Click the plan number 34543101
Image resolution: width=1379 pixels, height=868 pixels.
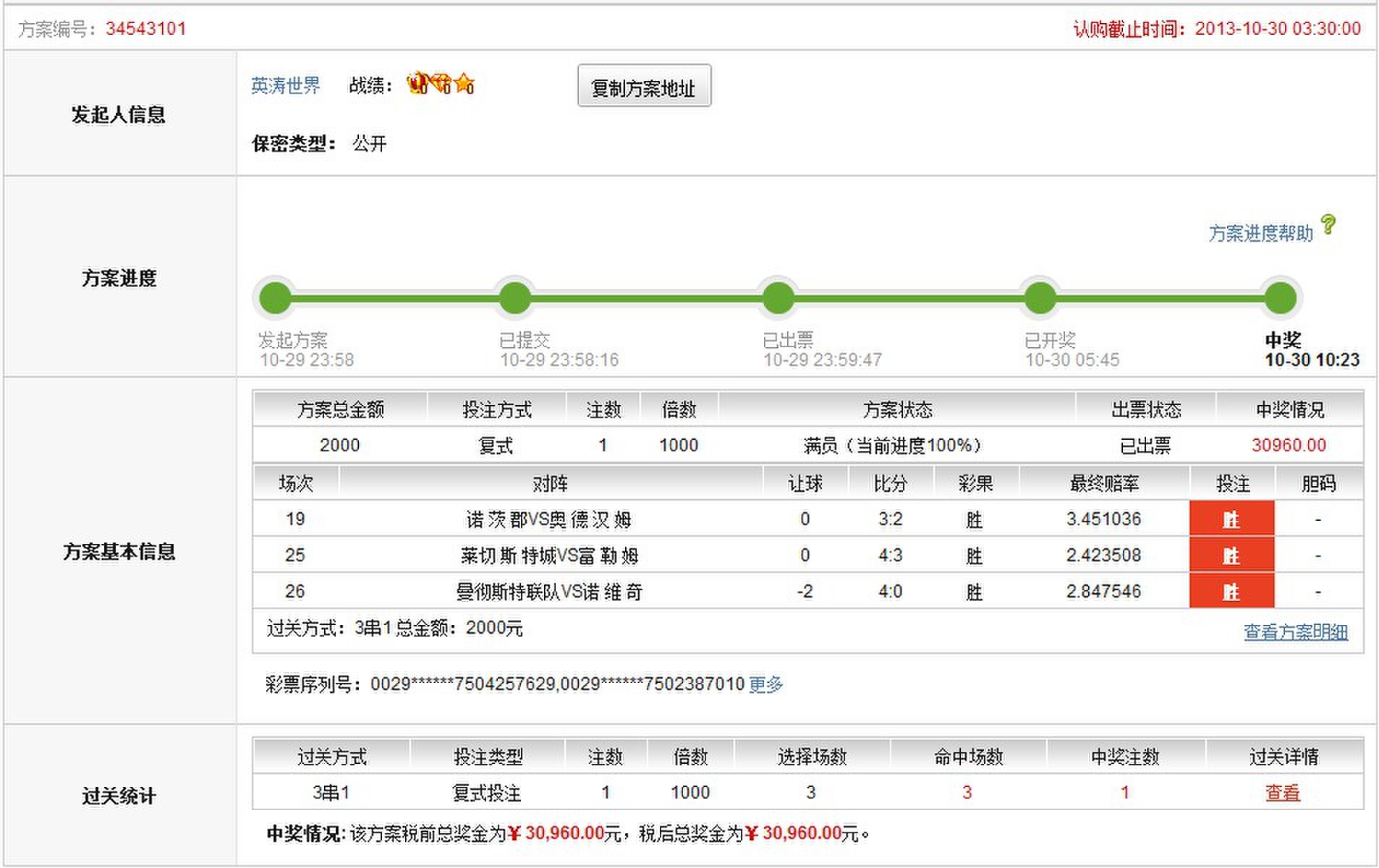(x=145, y=29)
